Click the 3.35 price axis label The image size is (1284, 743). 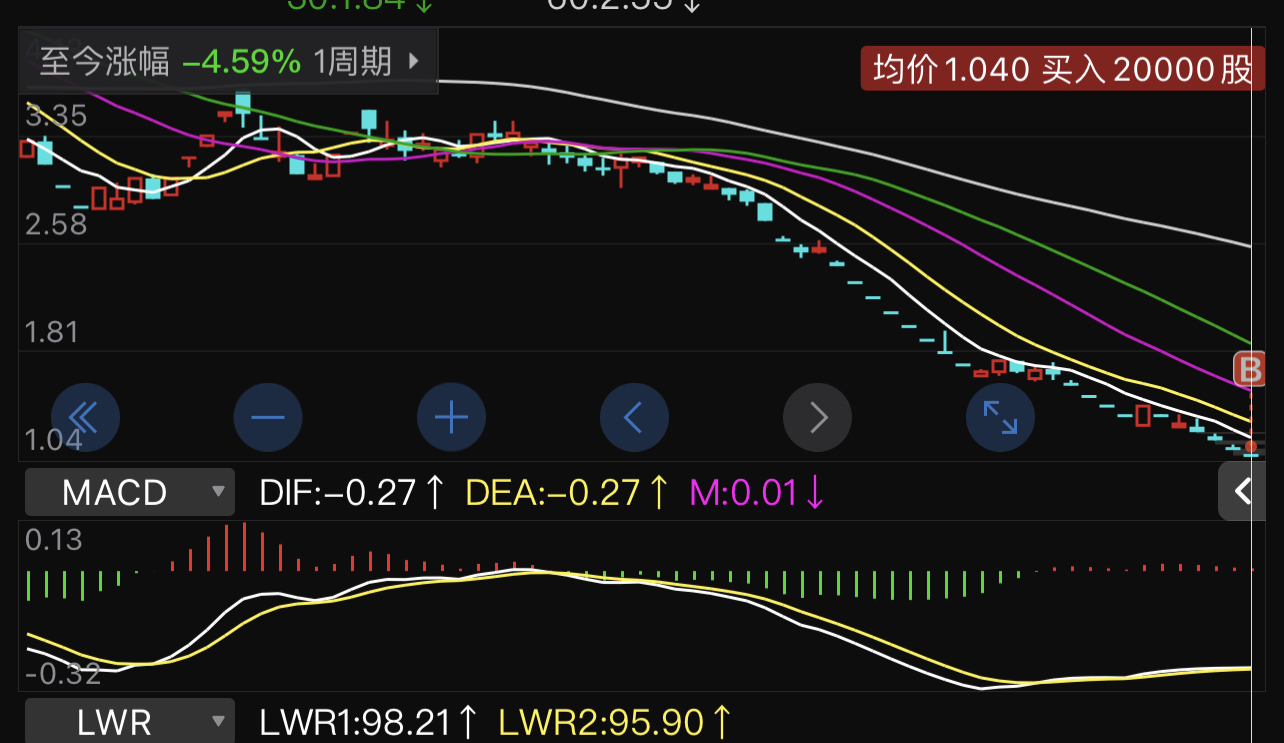(57, 116)
